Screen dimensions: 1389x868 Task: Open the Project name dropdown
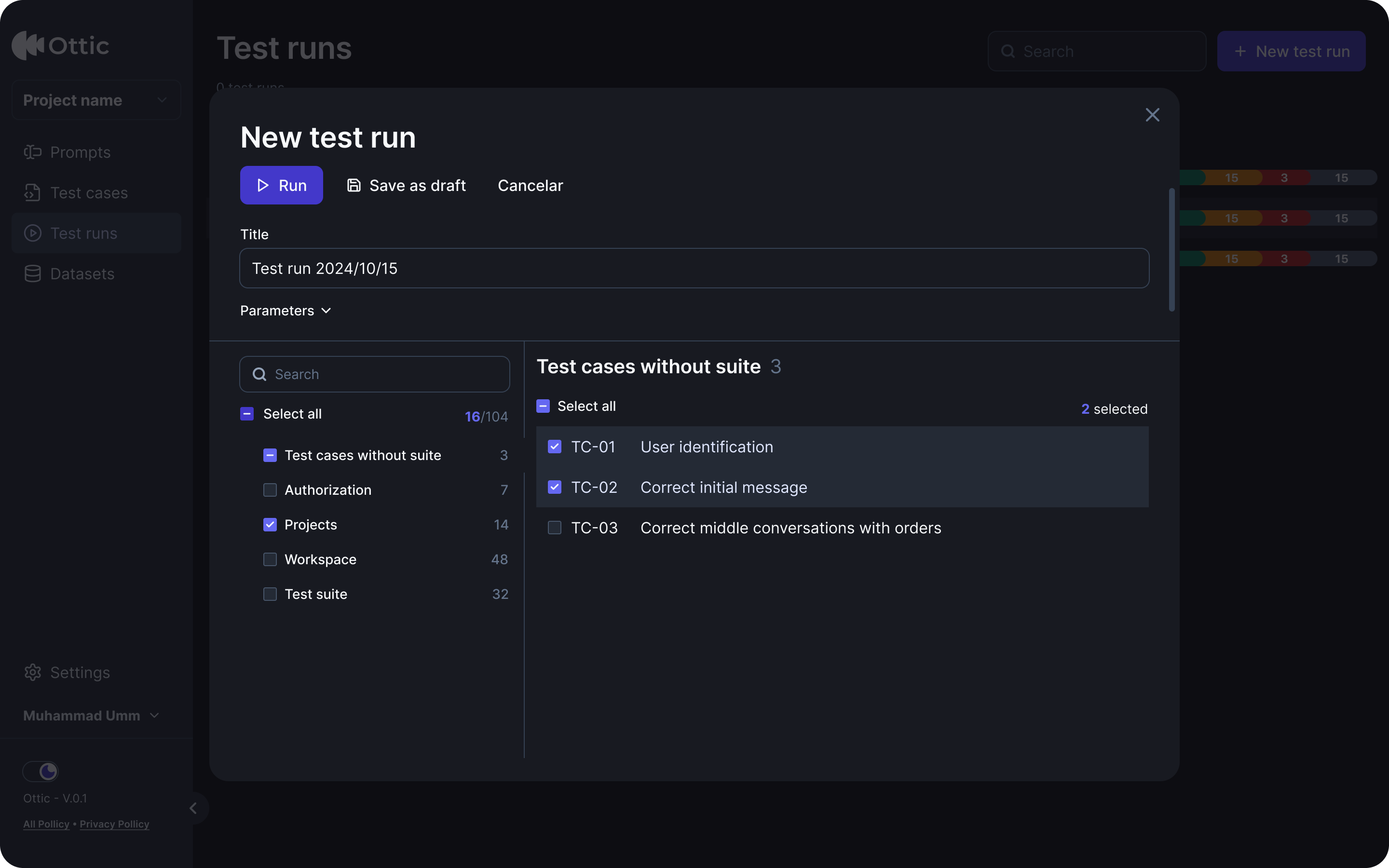pyautogui.click(x=96, y=100)
